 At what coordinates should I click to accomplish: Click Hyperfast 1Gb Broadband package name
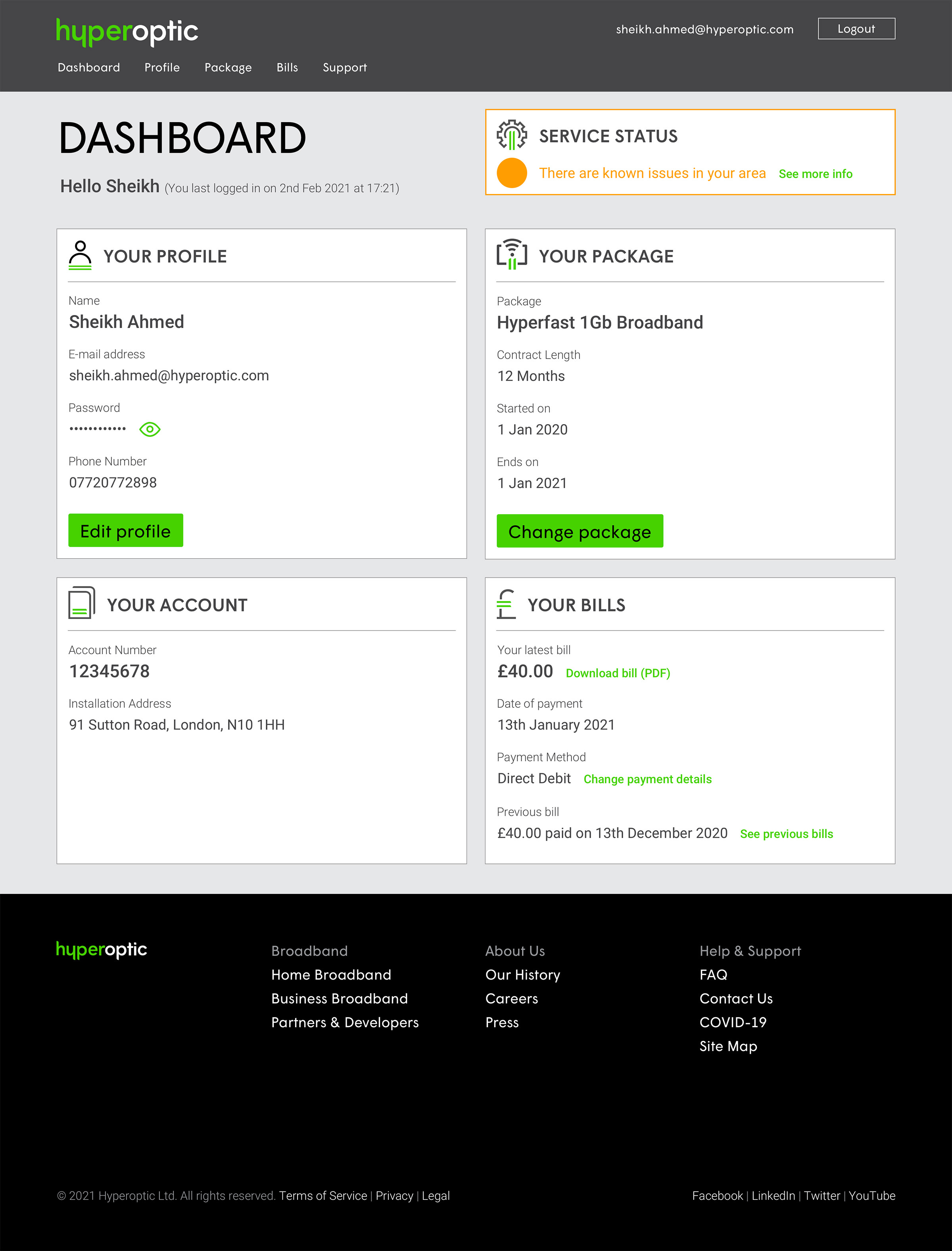[600, 323]
